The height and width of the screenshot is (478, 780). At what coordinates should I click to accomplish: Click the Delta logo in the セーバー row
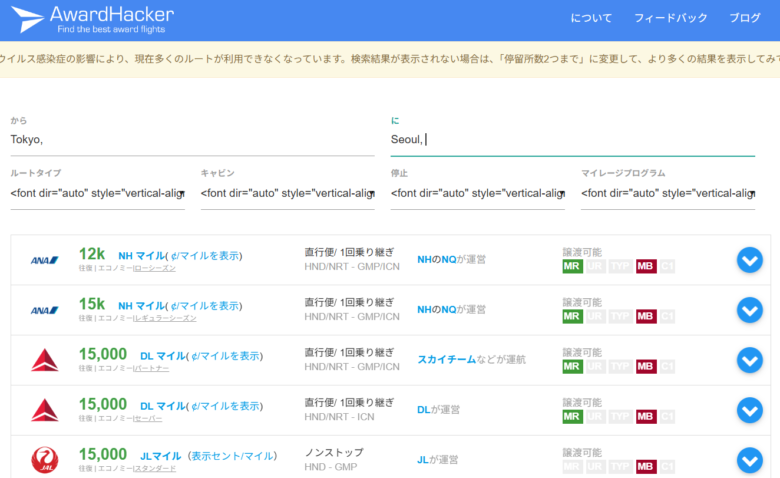click(x=45, y=410)
